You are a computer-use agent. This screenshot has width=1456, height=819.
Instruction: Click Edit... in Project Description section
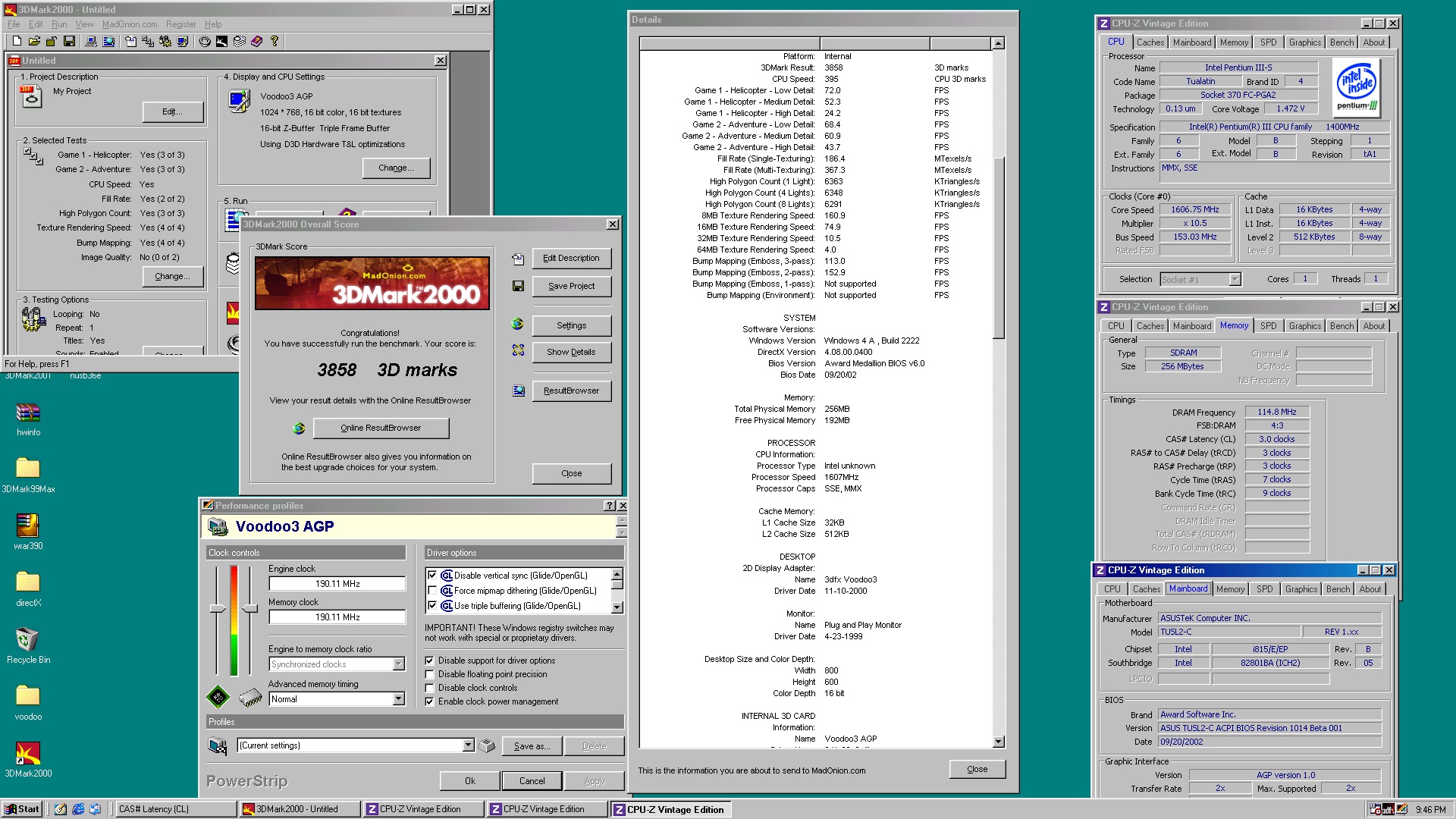173,111
